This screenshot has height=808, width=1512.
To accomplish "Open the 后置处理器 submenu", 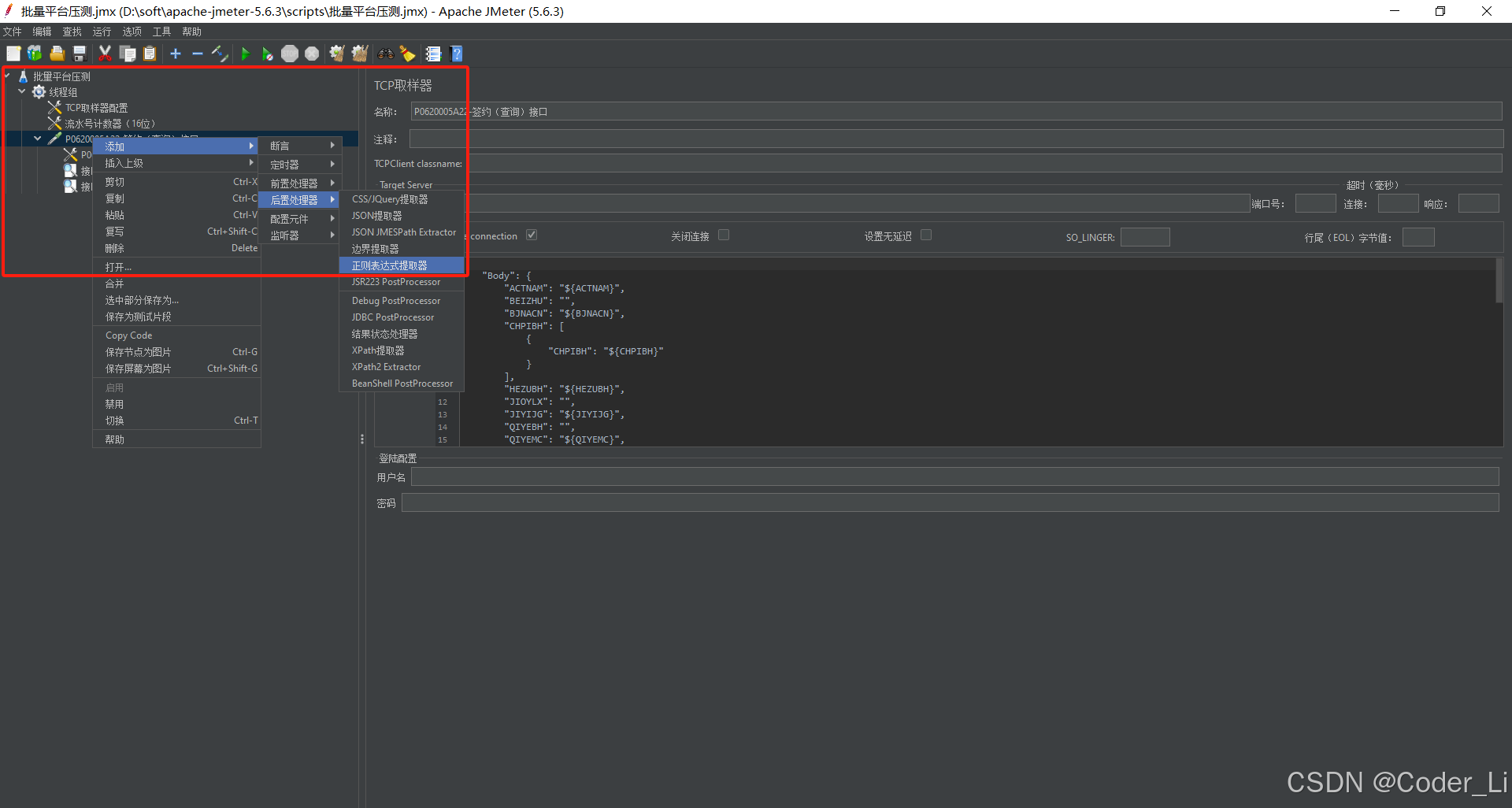I will coord(300,200).
